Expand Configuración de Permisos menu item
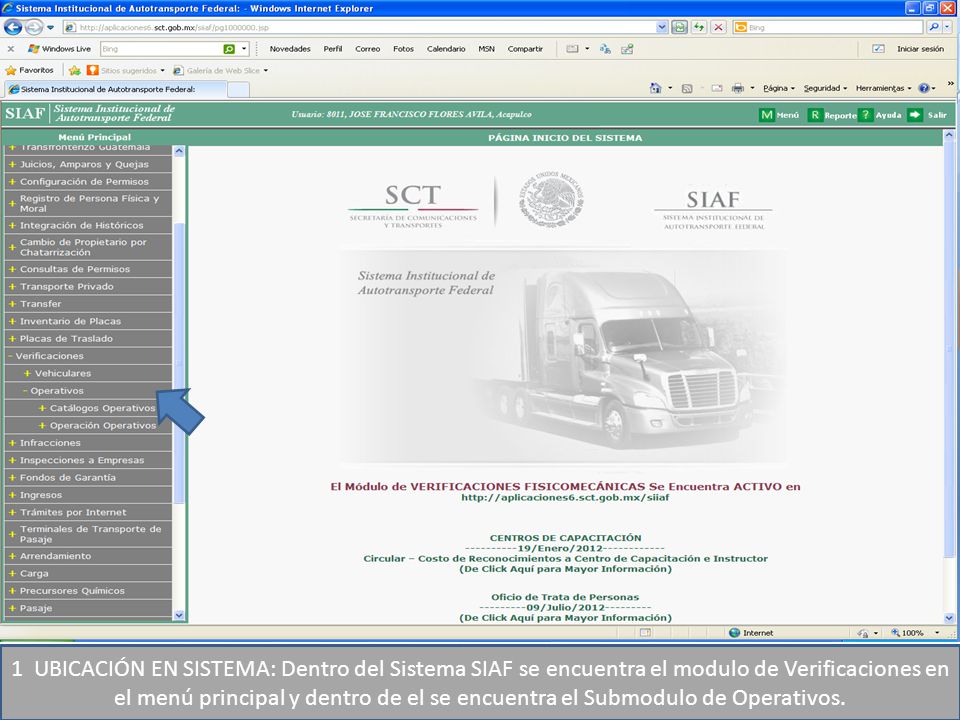The image size is (960, 720). pyautogui.click(x=88, y=182)
